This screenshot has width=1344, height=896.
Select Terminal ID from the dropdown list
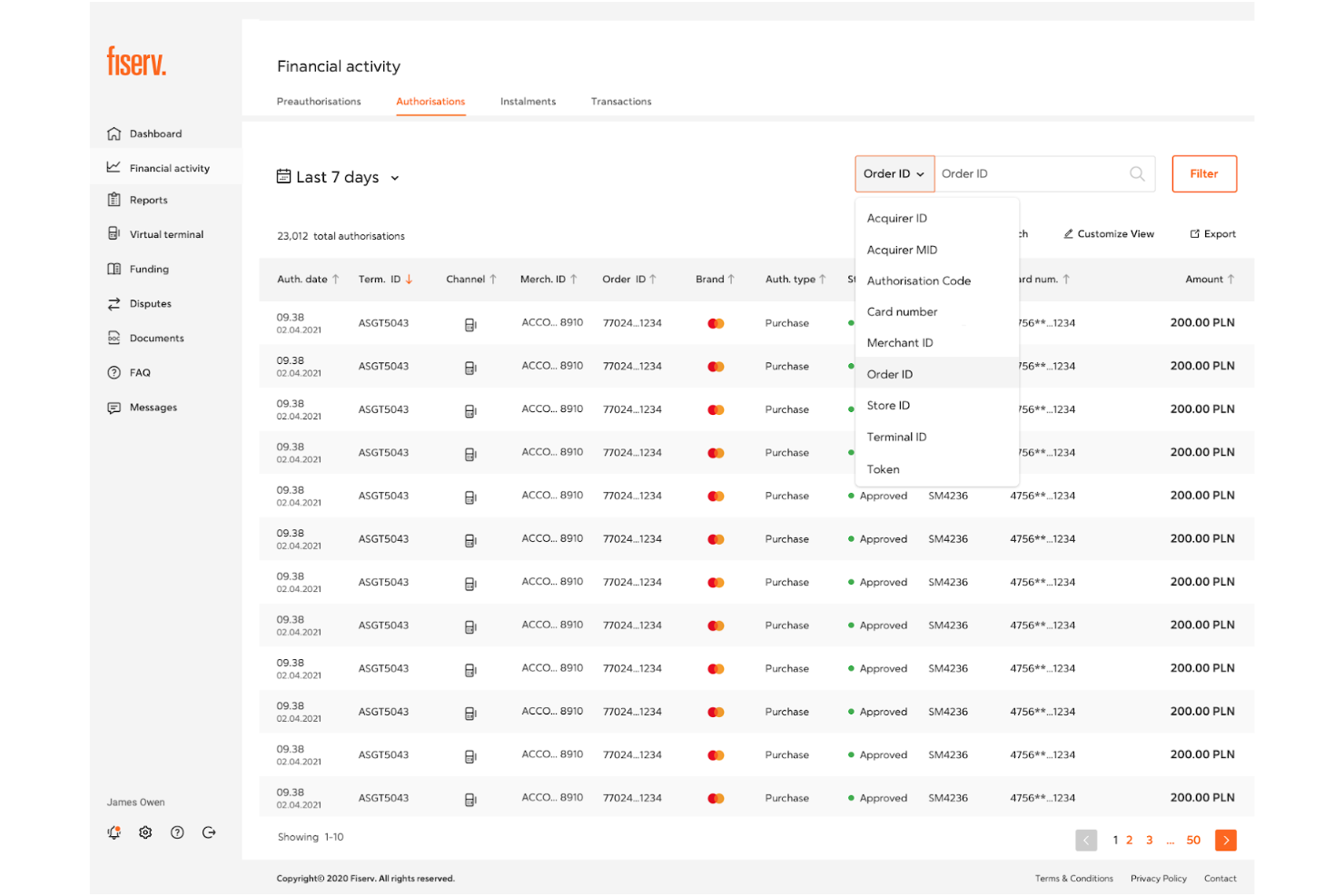[896, 437]
